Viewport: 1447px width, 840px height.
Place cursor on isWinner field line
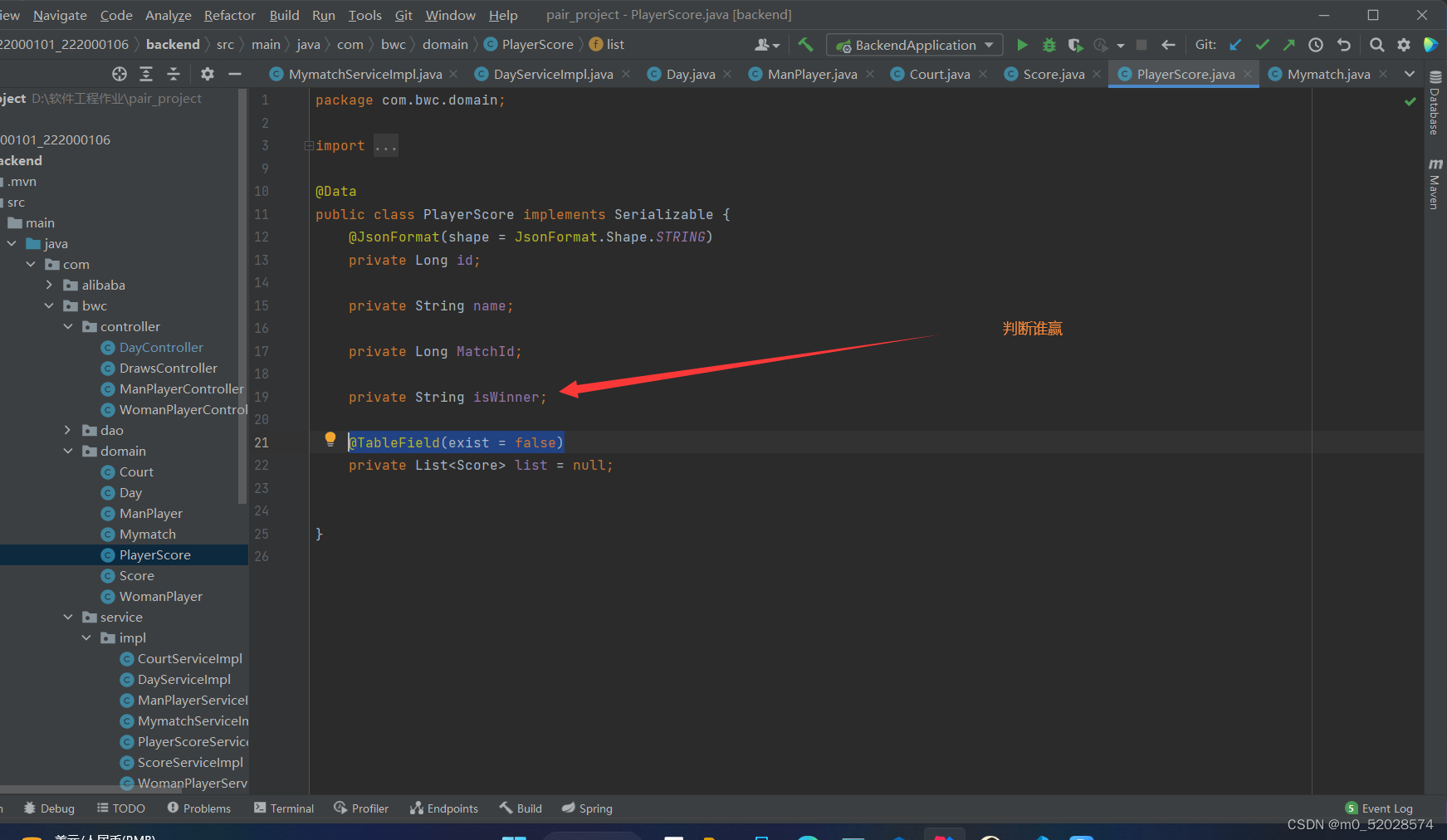[x=447, y=398]
